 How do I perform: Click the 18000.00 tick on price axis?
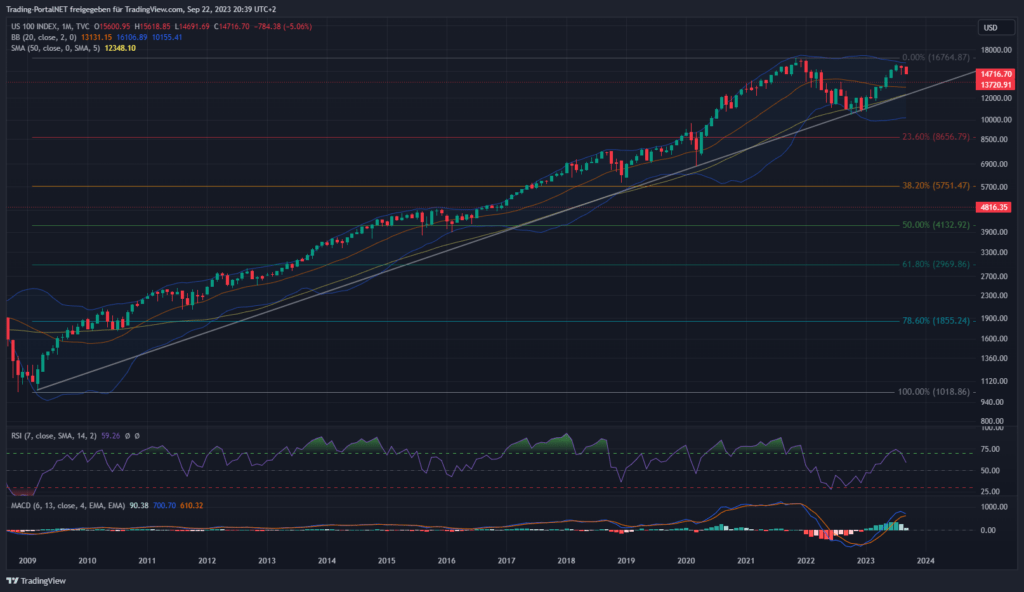pyautogui.click(x=996, y=50)
